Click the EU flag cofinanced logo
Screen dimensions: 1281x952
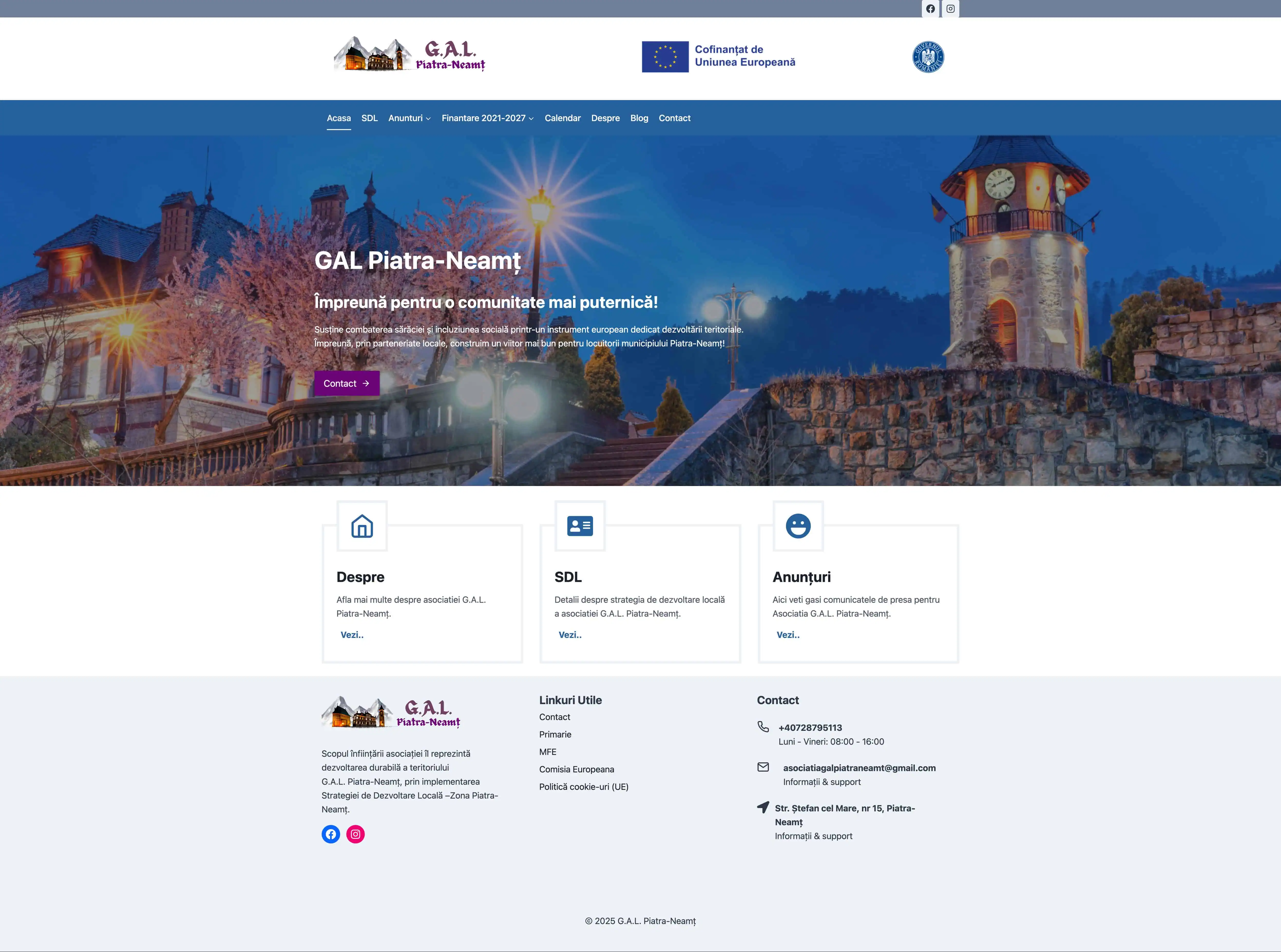click(718, 56)
